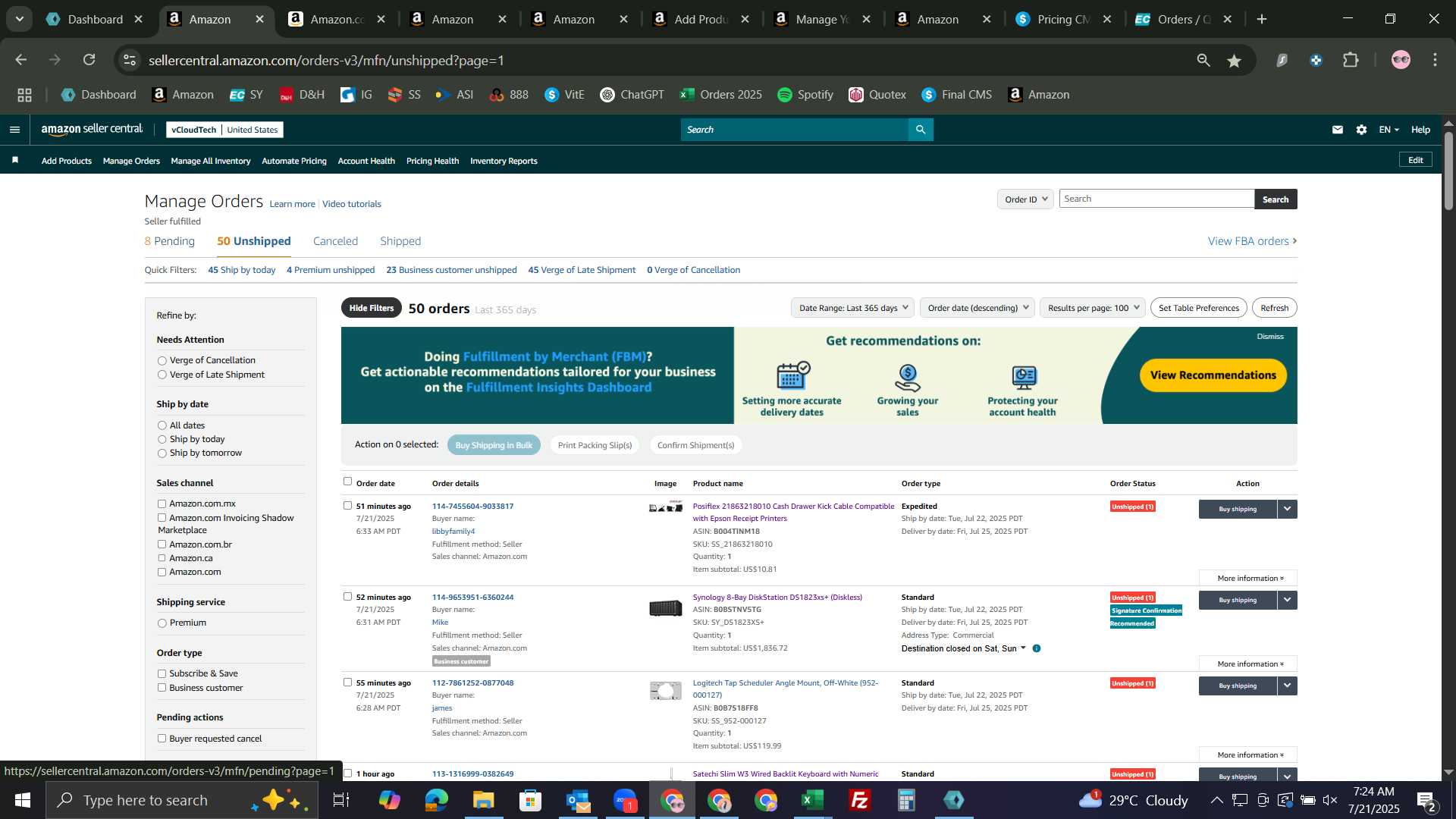Open the Spotify bookmark
The width and height of the screenshot is (1456, 819).
pyautogui.click(x=805, y=95)
